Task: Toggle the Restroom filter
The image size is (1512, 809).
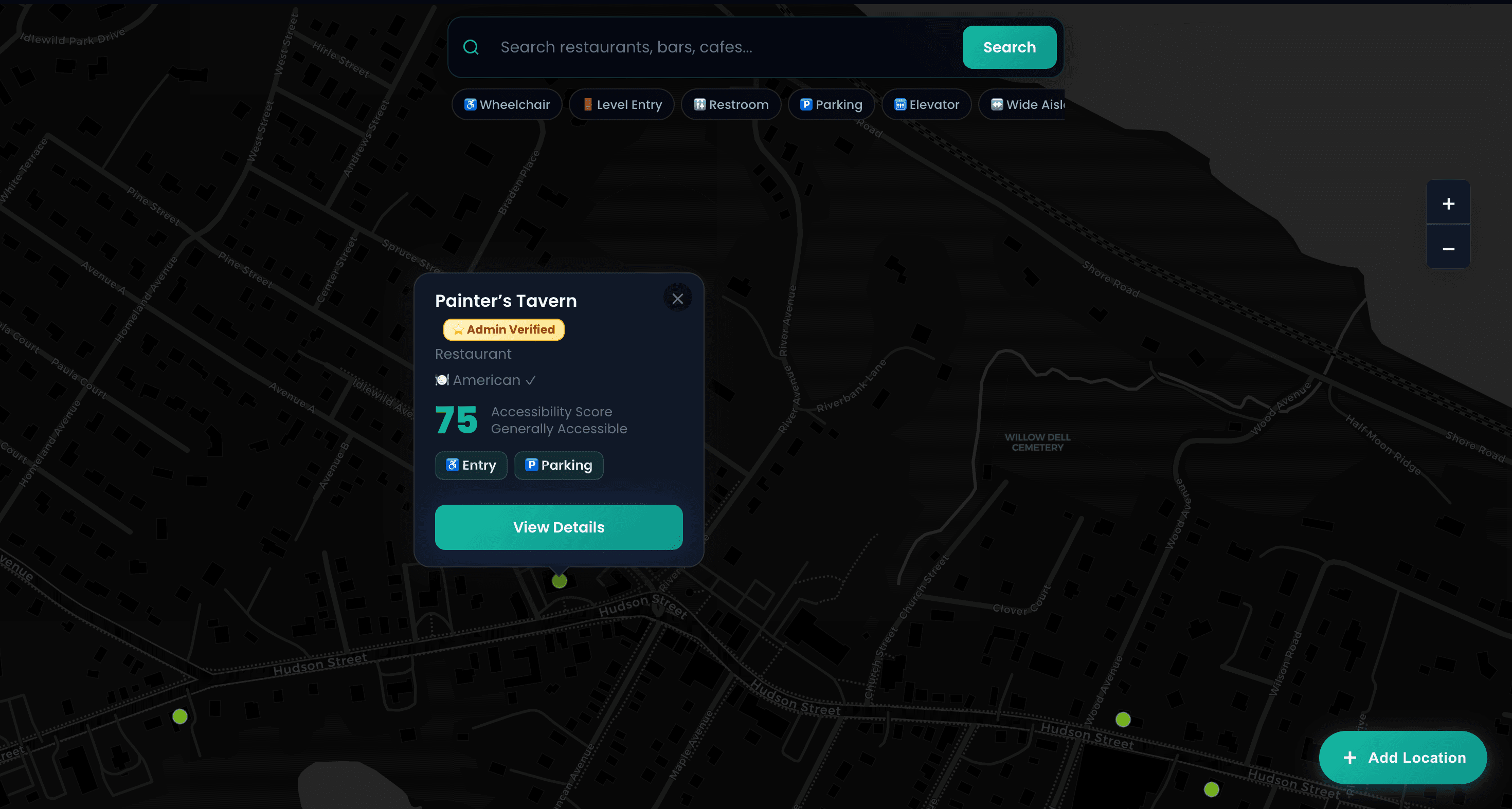Action: (731, 104)
